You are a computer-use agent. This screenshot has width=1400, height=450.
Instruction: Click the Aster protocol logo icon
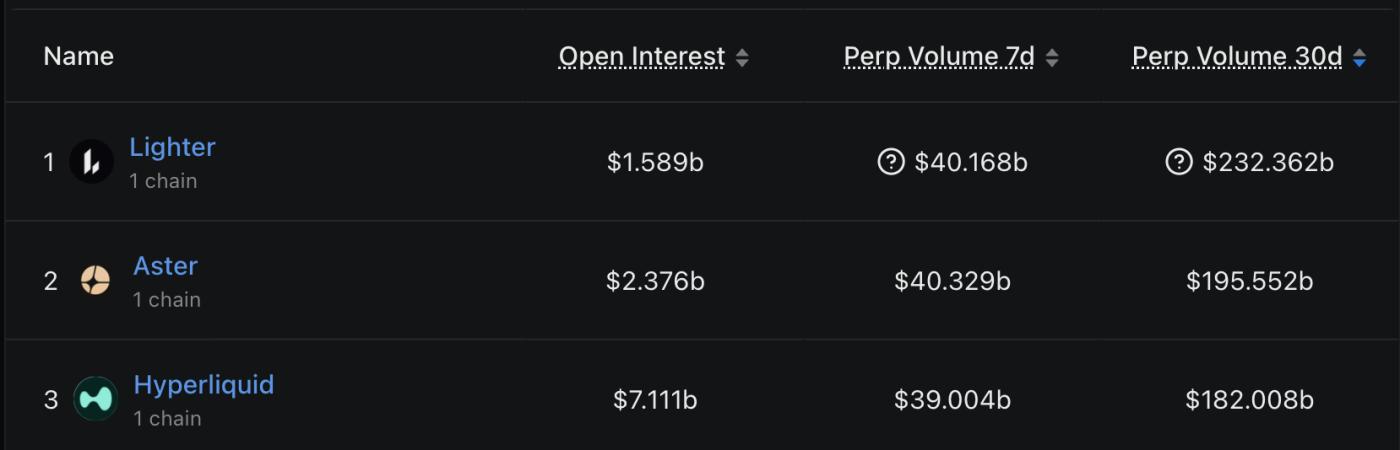[x=95, y=281]
